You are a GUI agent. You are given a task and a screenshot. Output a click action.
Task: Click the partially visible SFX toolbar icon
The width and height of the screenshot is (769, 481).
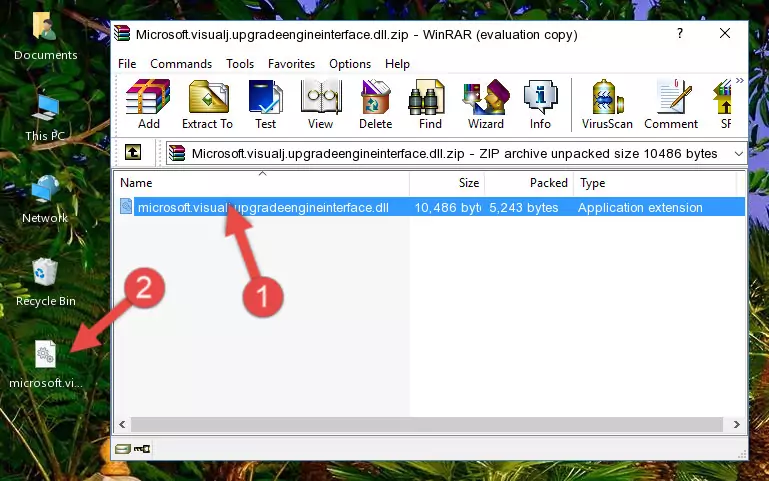point(724,104)
